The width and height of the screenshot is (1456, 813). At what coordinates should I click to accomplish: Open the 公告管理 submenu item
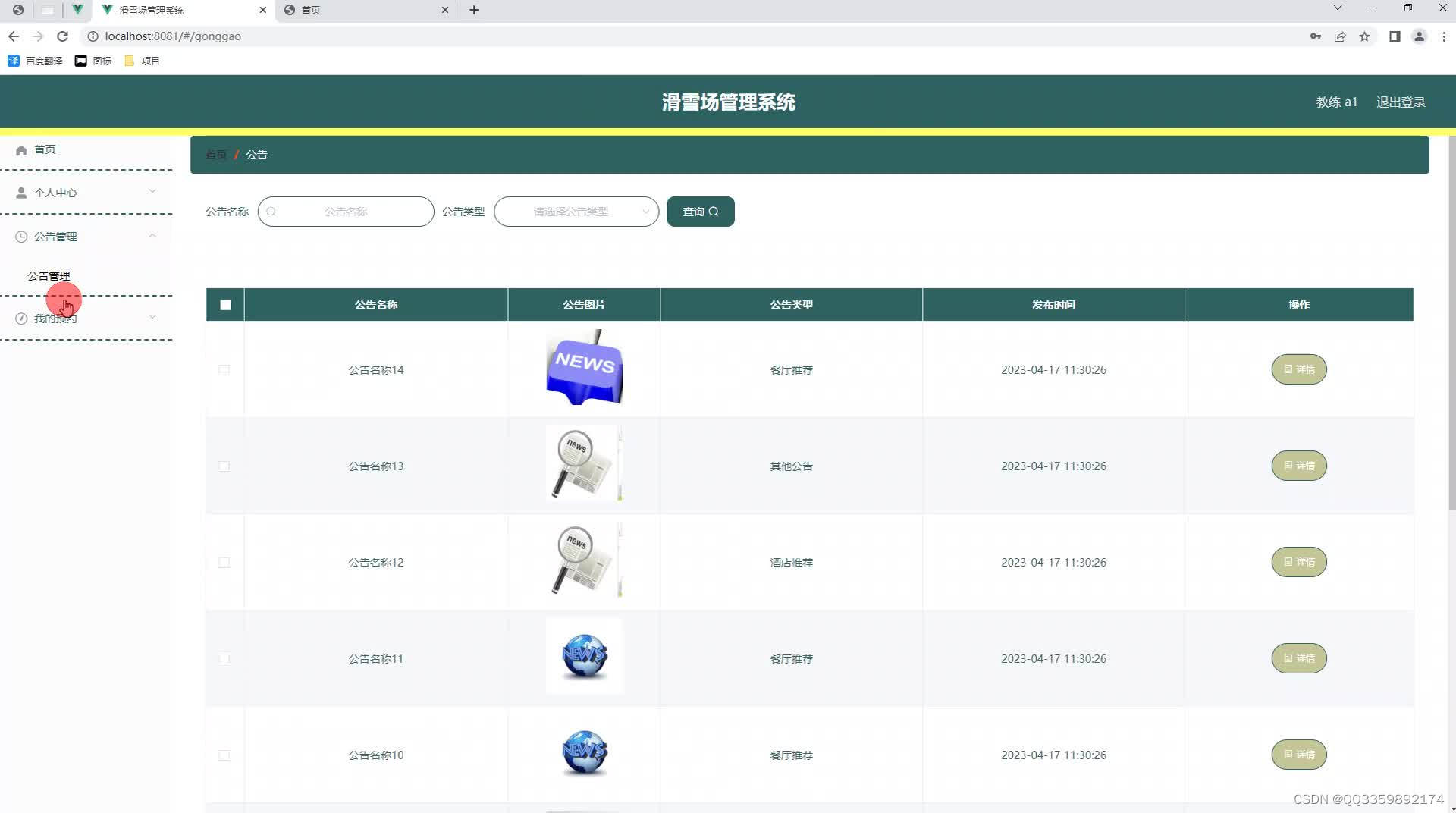click(49, 276)
